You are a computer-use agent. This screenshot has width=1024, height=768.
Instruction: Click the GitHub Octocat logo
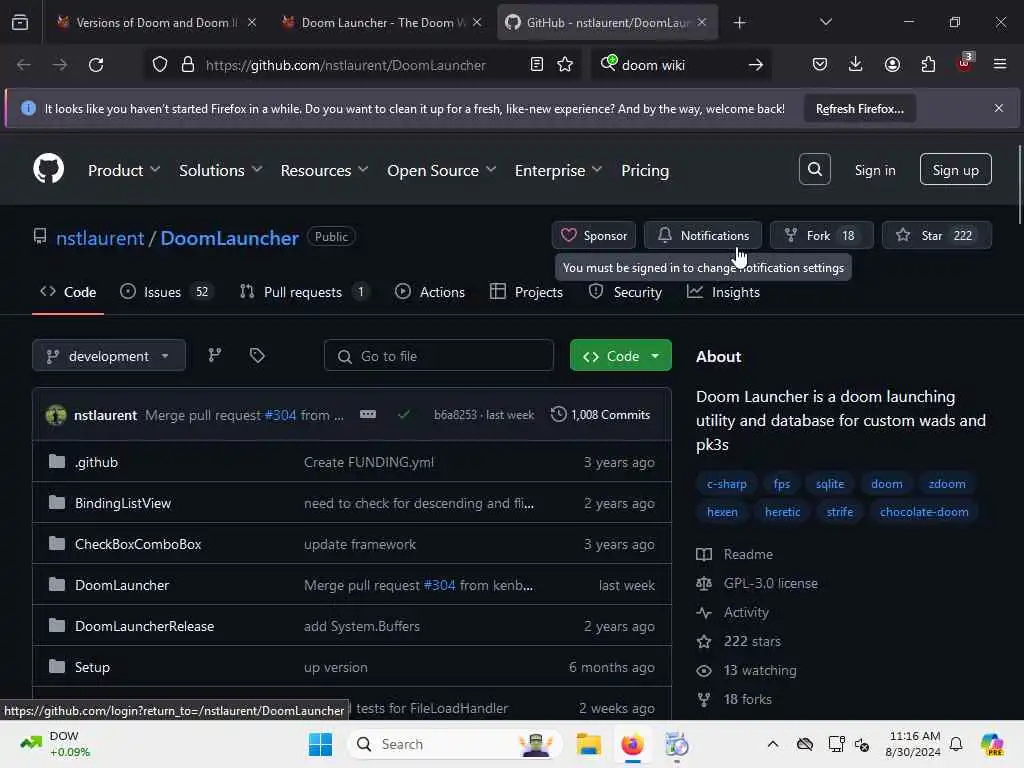49,168
